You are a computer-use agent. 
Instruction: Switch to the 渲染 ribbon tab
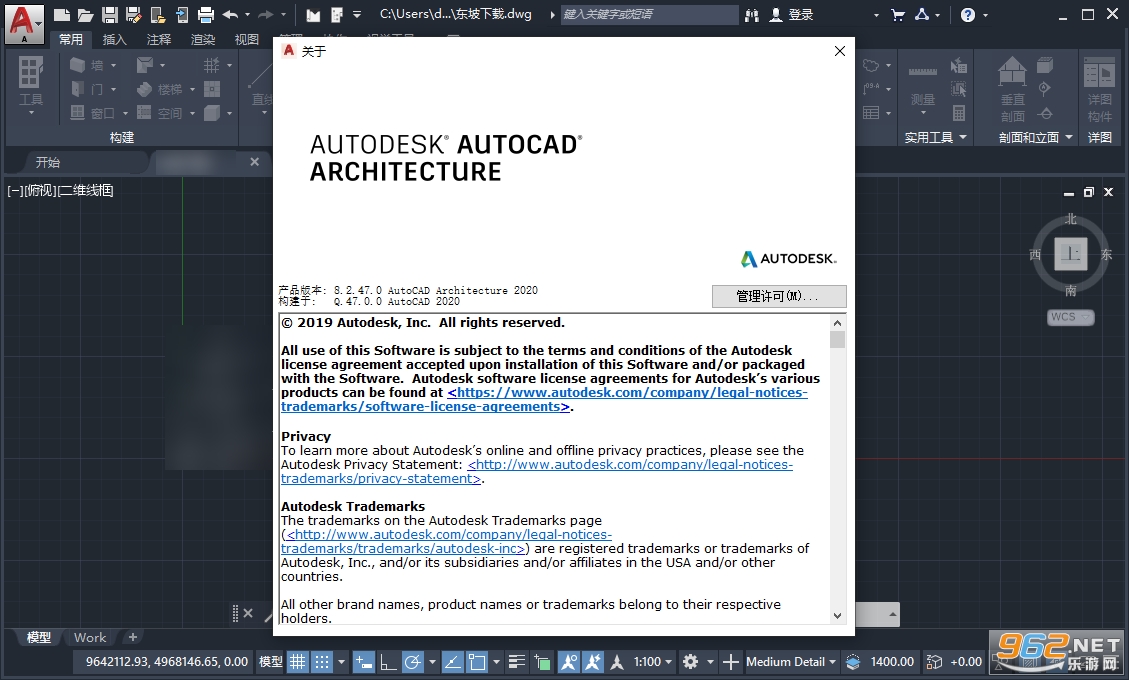click(203, 40)
